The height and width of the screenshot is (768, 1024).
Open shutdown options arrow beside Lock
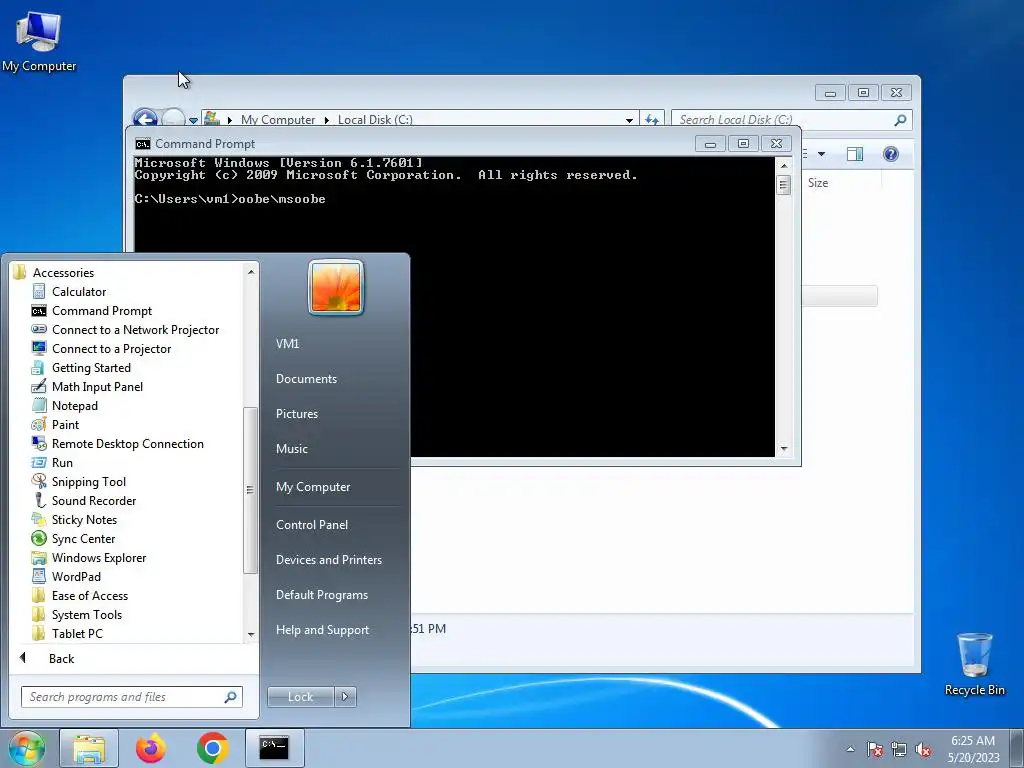(345, 697)
